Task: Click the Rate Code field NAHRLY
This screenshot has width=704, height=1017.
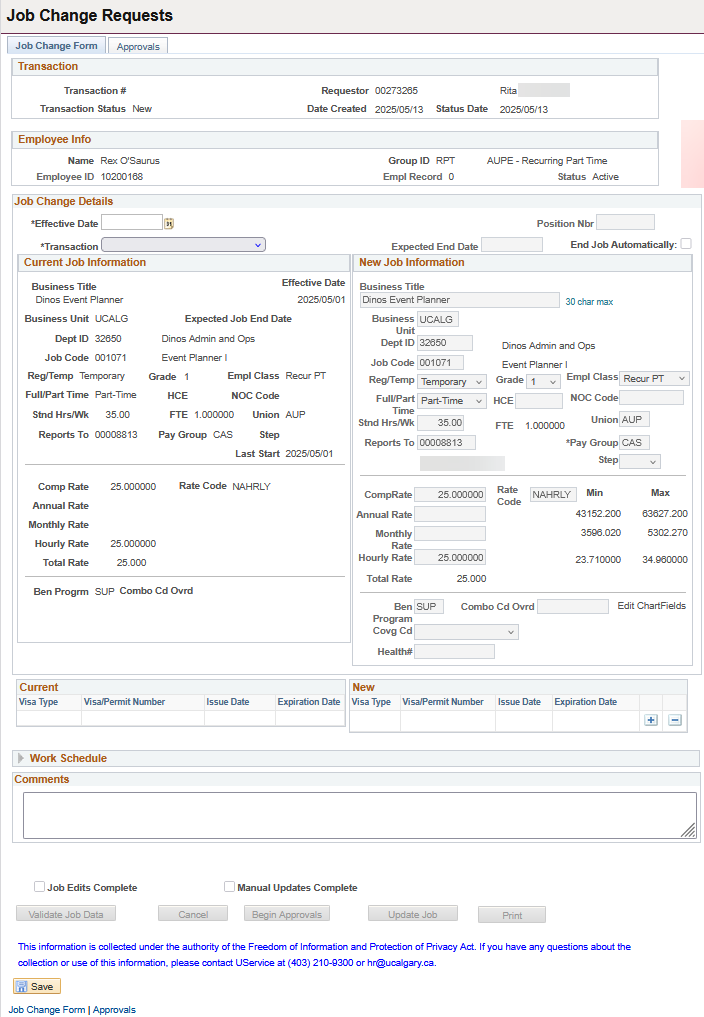Action: pyautogui.click(x=553, y=494)
